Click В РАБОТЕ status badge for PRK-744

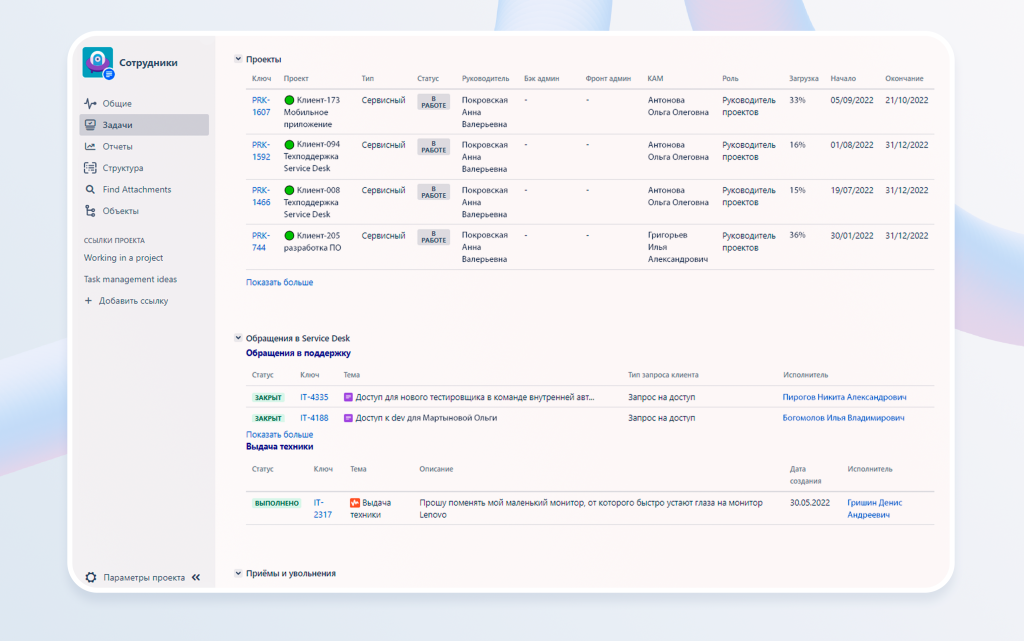[x=434, y=237]
